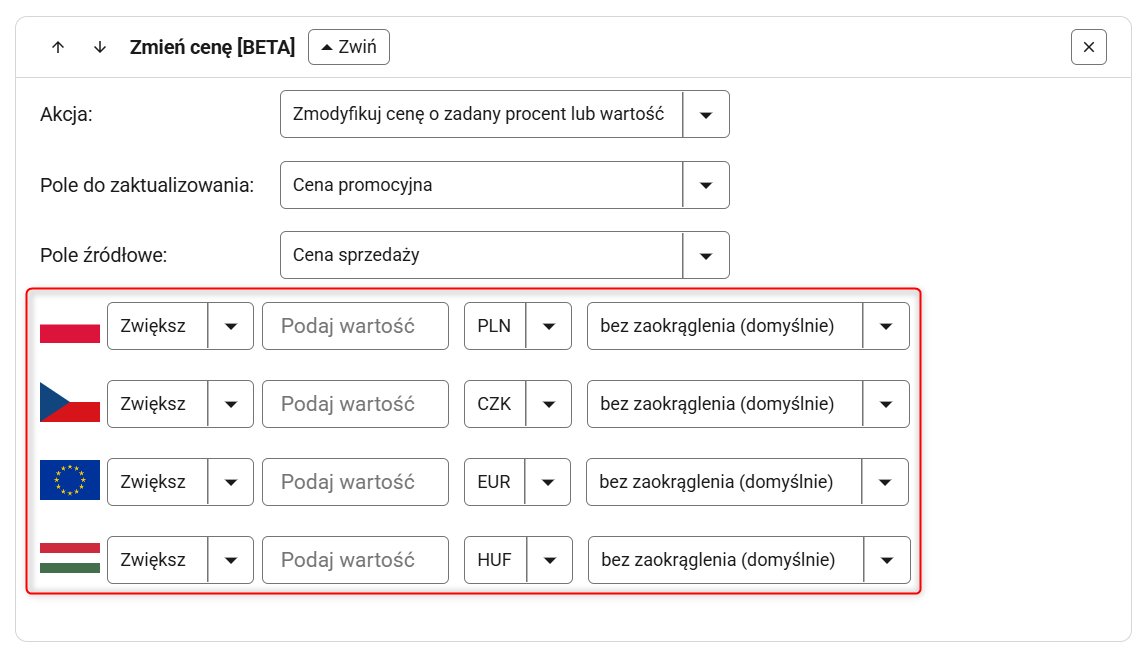This screenshot has height=657, width=1148.
Task: Click the value input in CZK row
Action: pos(355,404)
